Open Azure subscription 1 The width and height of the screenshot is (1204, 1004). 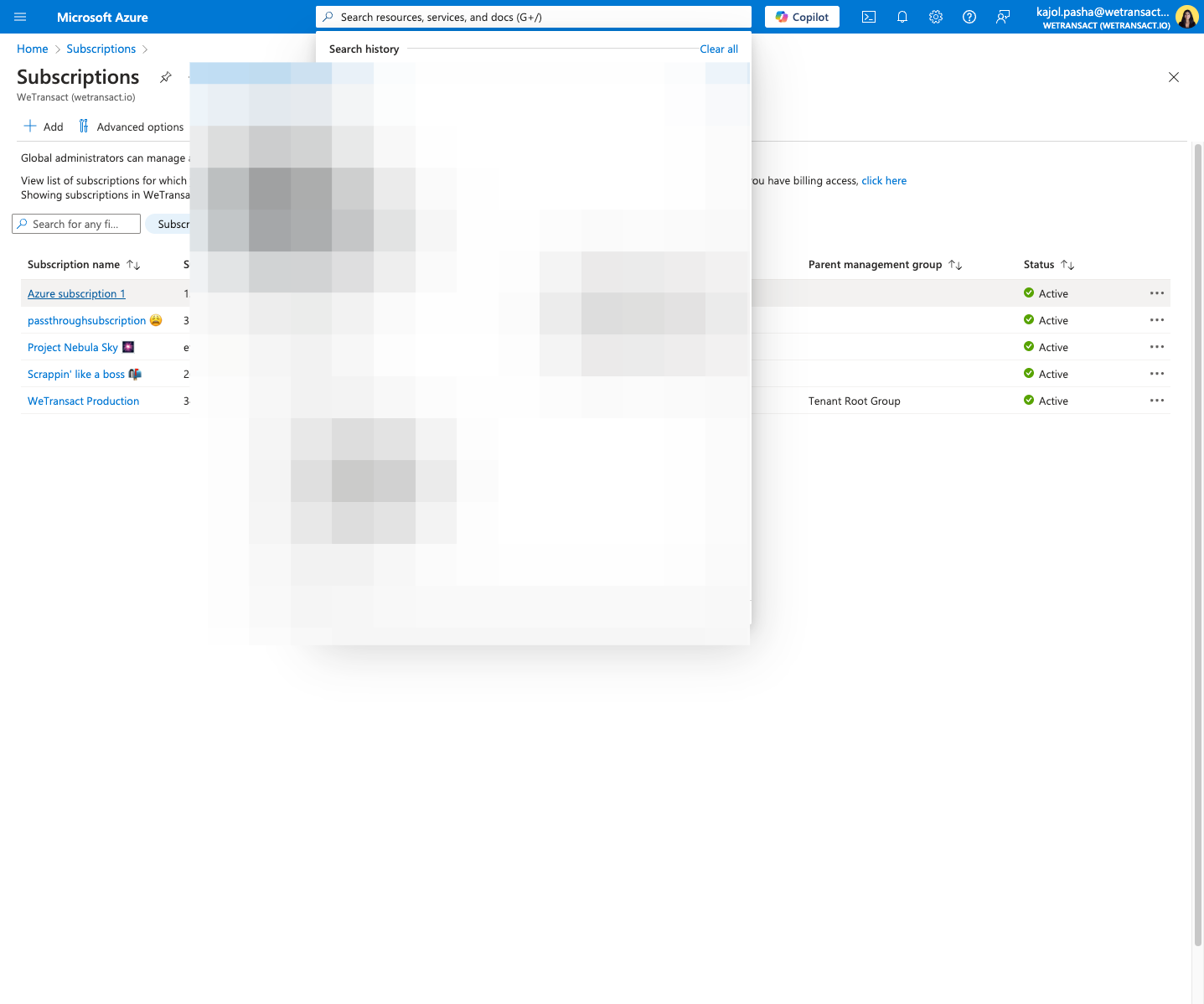click(x=76, y=294)
